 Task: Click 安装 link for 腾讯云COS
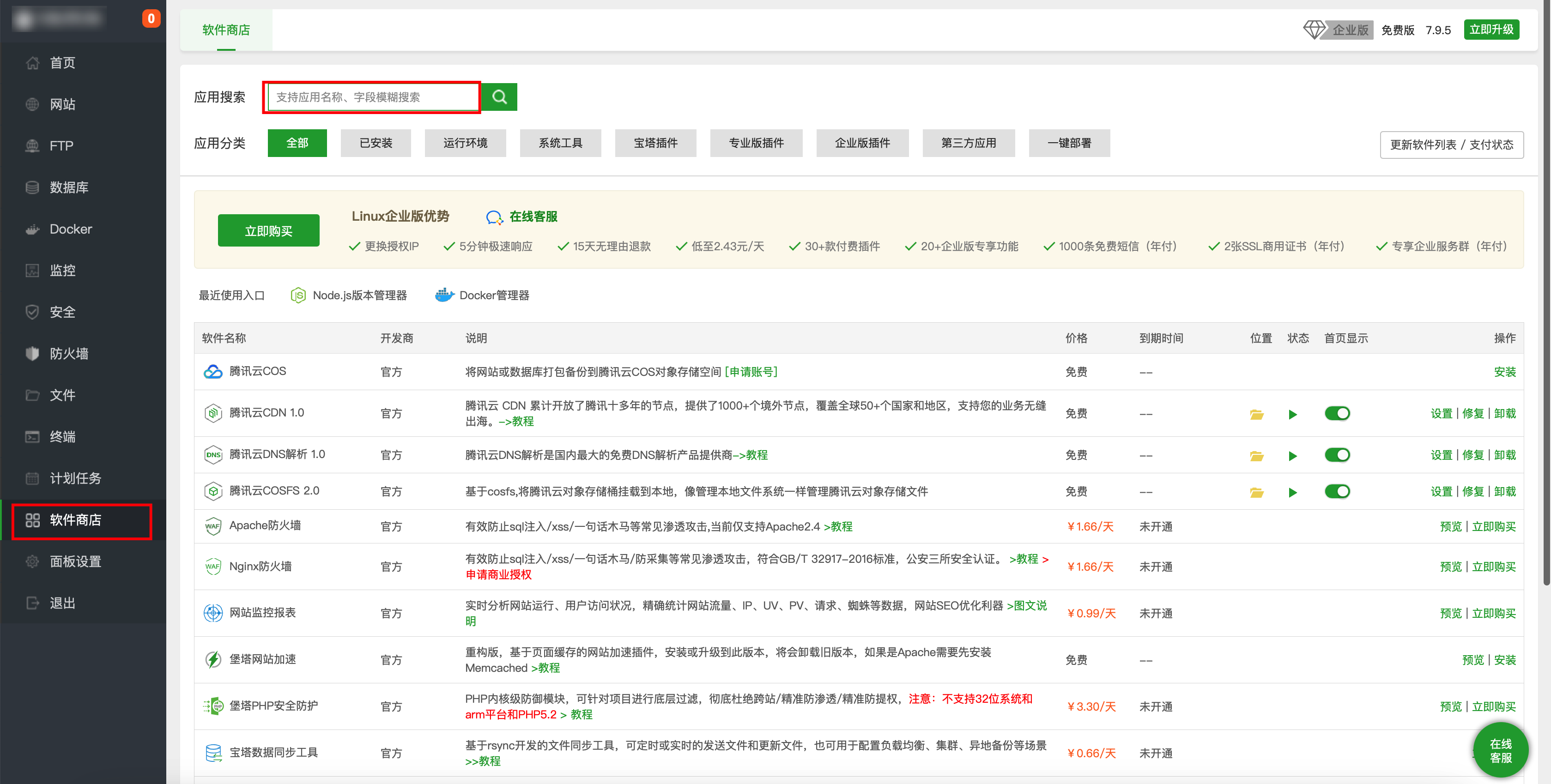1504,372
